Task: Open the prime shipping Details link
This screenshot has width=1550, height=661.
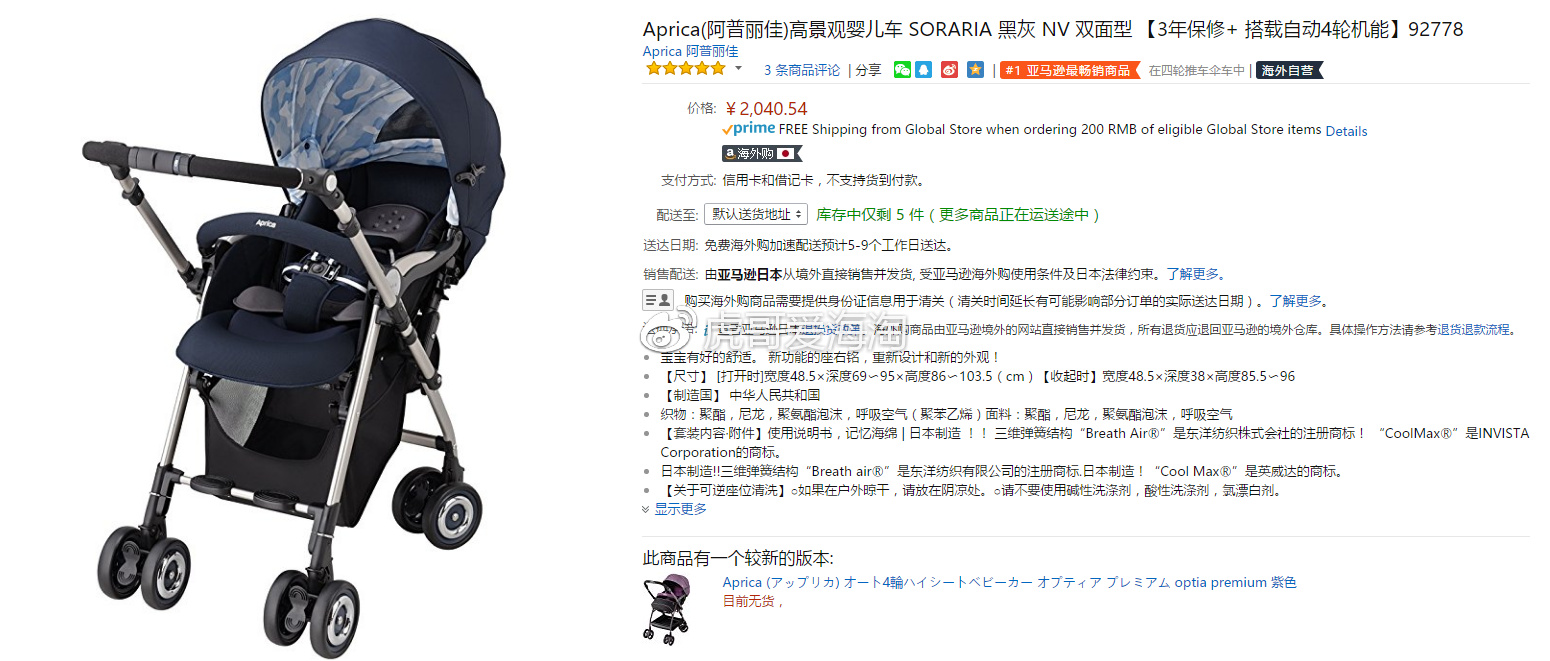Action: (1346, 131)
